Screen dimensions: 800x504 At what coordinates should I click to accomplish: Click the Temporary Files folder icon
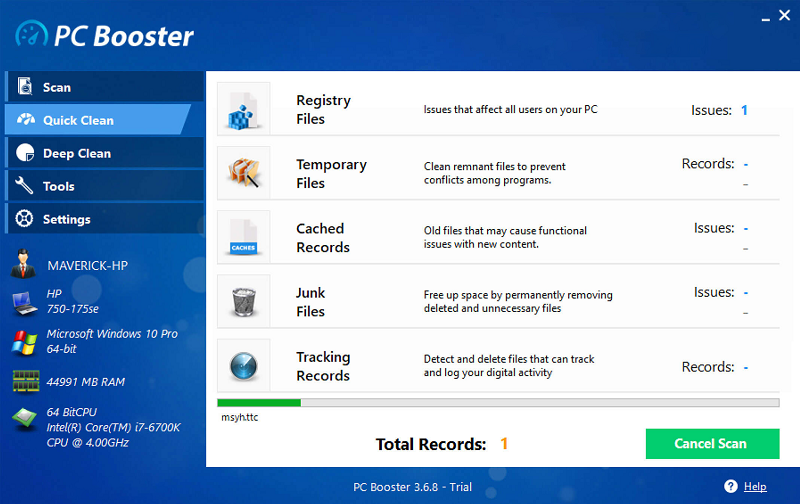pos(243,173)
